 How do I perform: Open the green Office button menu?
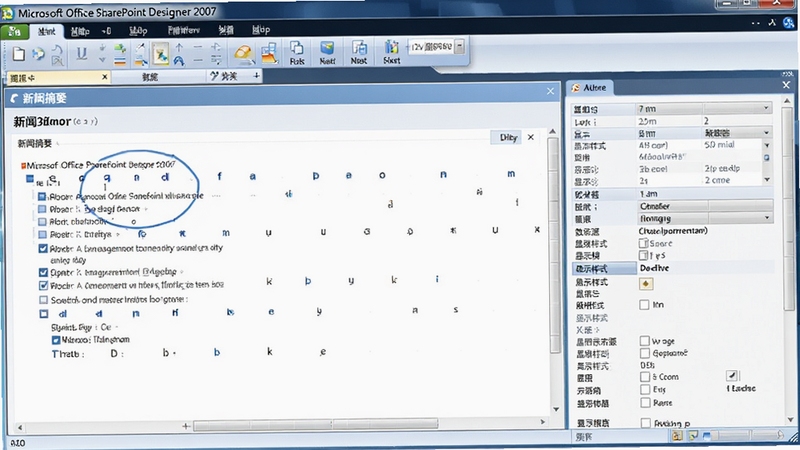14,32
